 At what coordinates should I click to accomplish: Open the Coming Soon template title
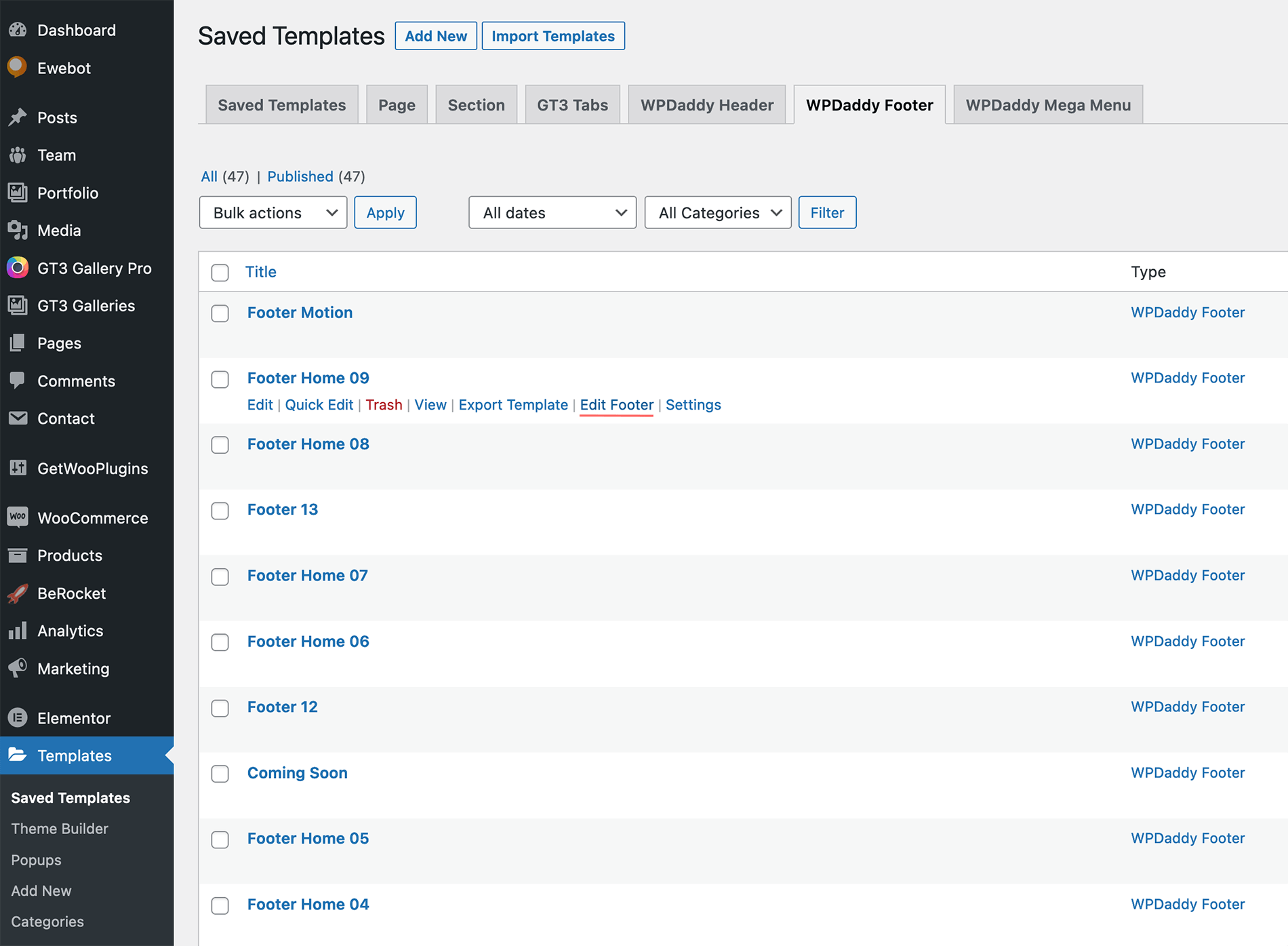point(297,773)
